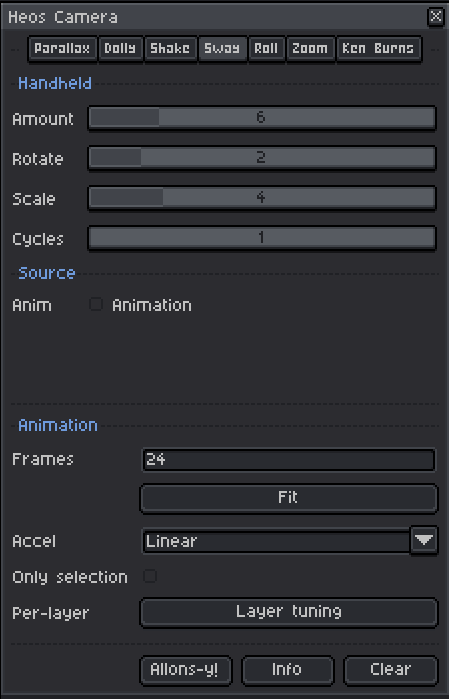Change the Cycles slider
The image size is (449, 699).
click(x=262, y=238)
